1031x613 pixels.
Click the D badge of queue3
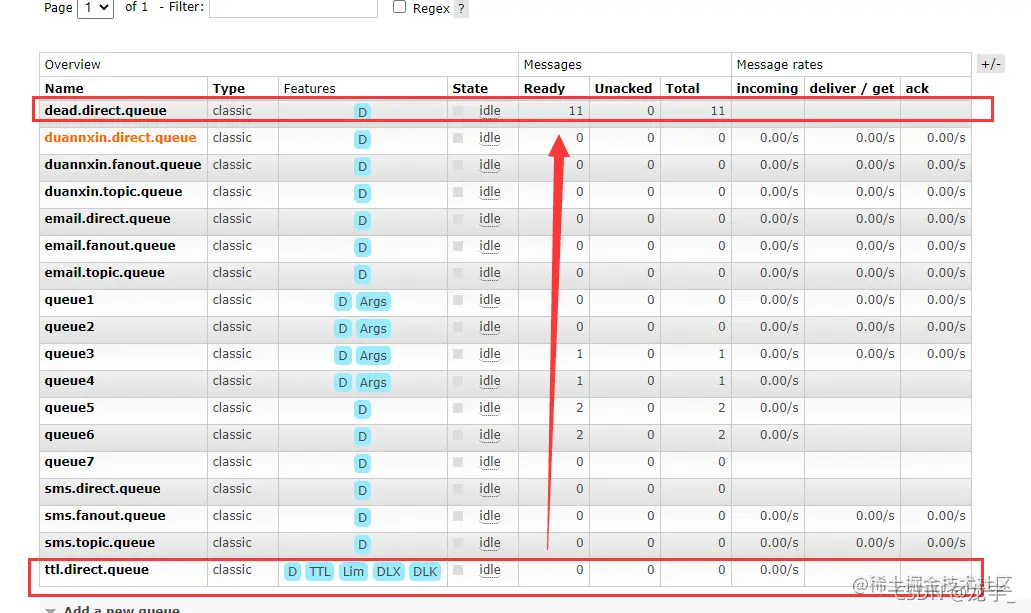coord(343,355)
